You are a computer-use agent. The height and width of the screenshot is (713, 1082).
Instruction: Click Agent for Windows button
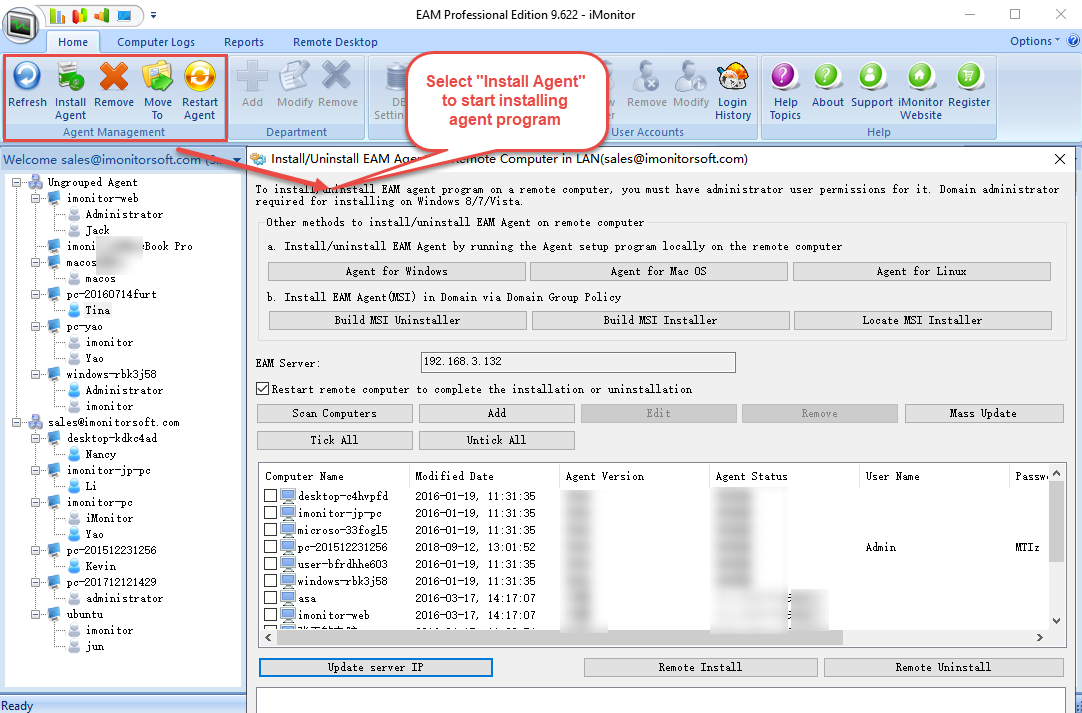click(397, 271)
